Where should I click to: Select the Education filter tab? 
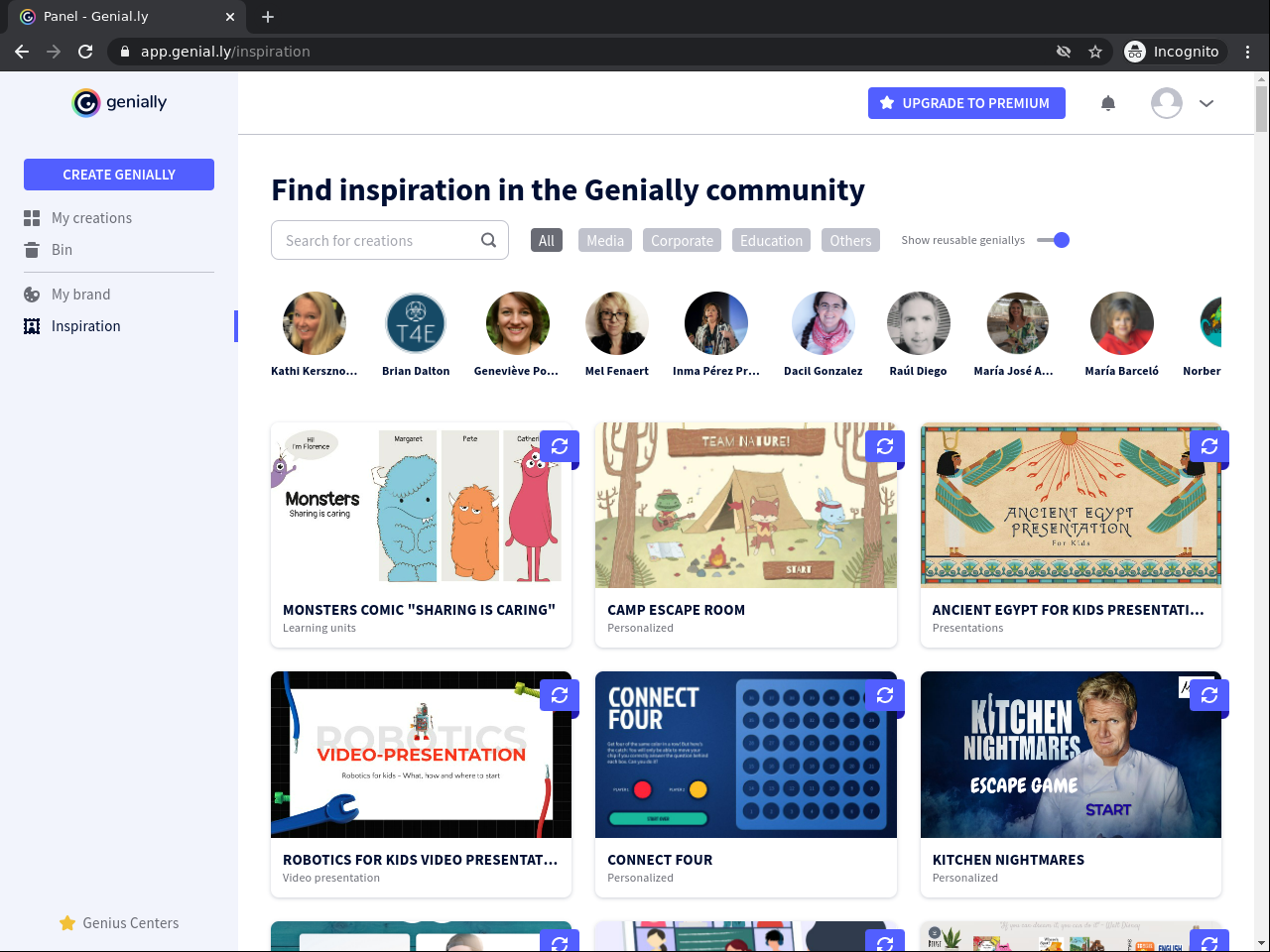[771, 241]
